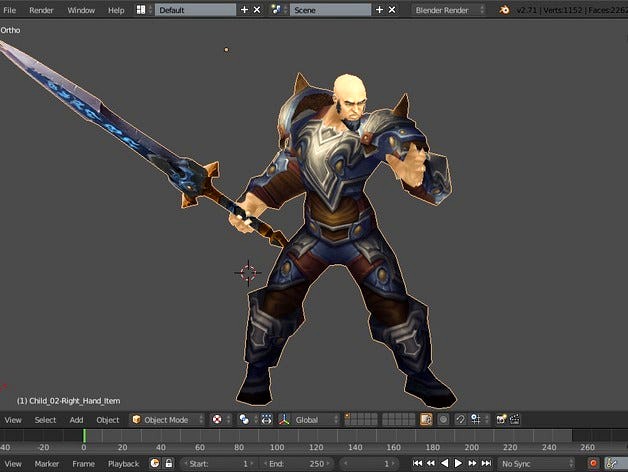This screenshot has width=628, height=472.
Task: Click the first visible layer button in layer grid
Action: pos(347,417)
